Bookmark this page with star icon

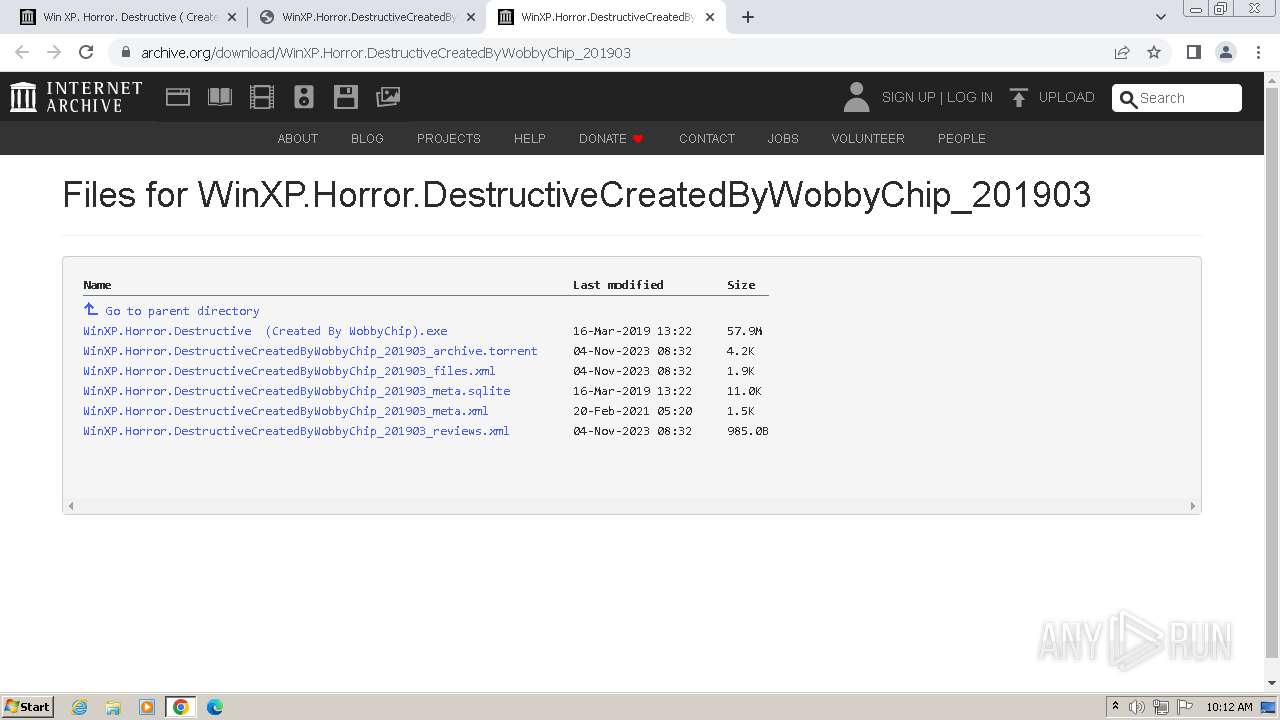pyautogui.click(x=1154, y=52)
